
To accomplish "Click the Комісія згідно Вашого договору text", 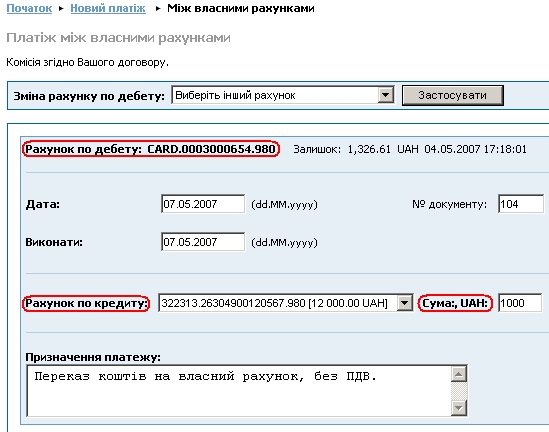I will click(88, 62).
